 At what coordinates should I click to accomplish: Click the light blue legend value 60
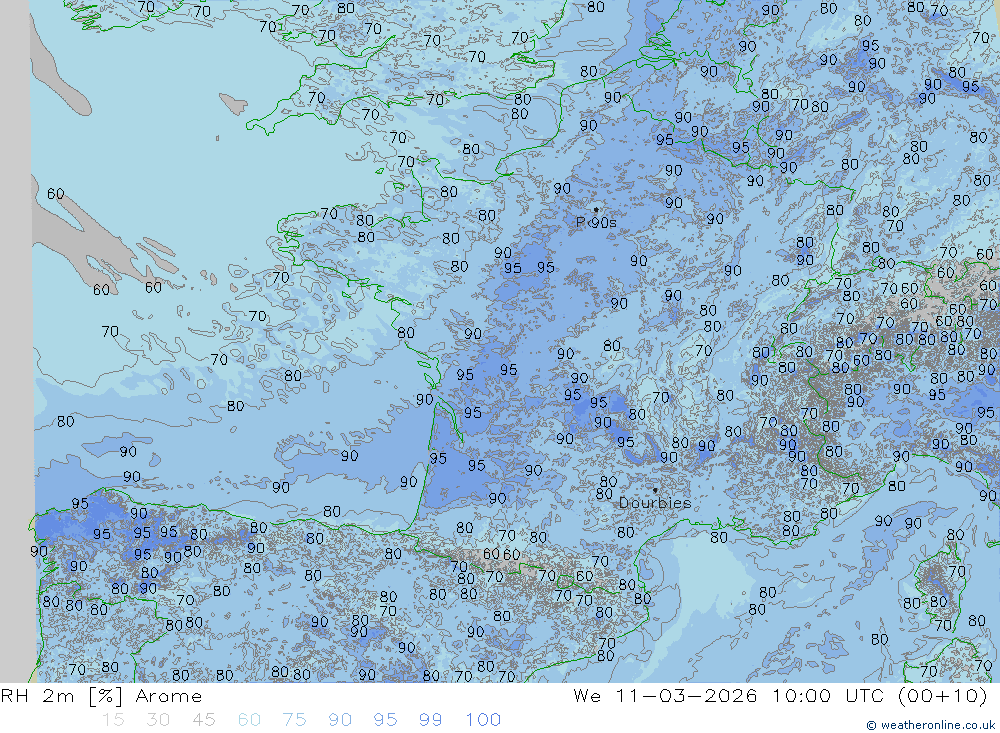[249, 720]
